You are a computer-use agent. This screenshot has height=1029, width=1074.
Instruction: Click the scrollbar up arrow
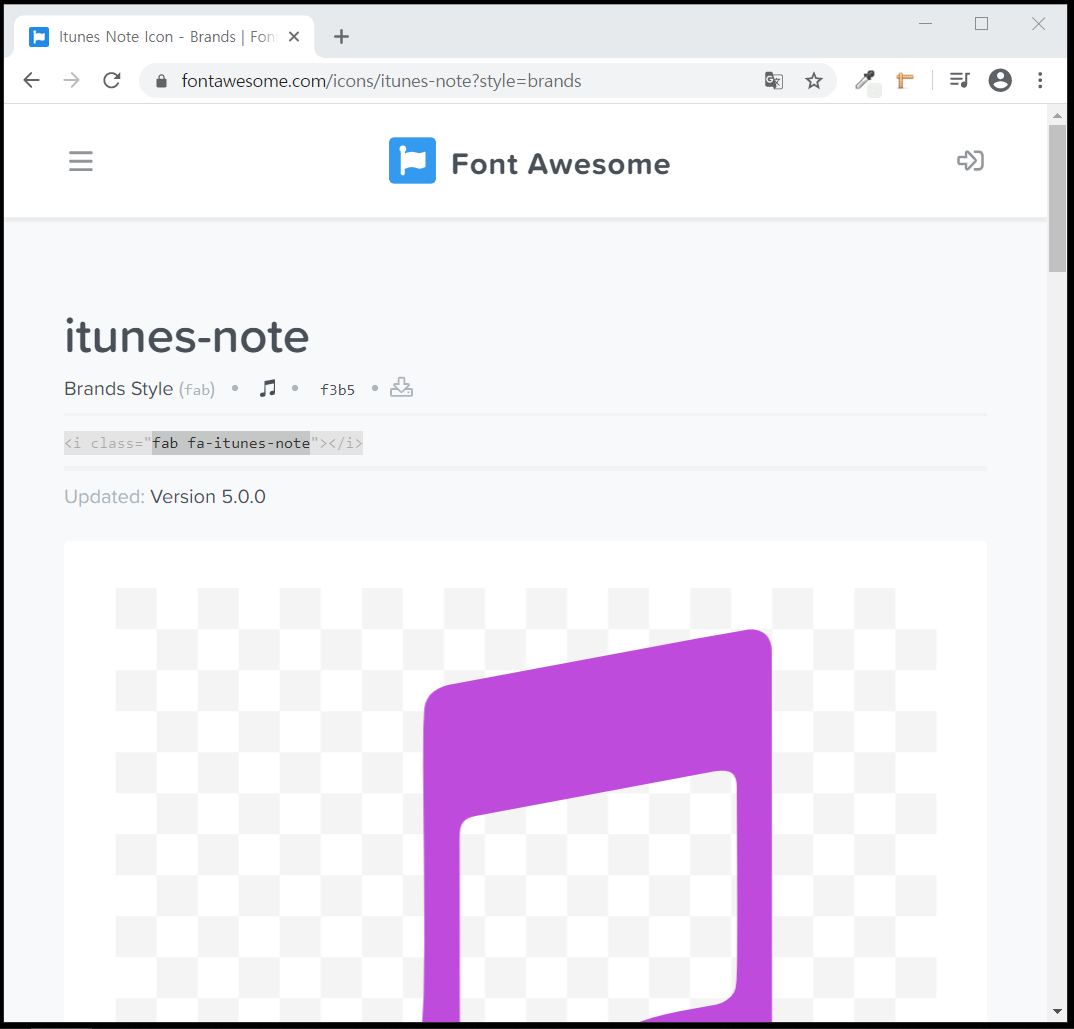click(x=1057, y=115)
